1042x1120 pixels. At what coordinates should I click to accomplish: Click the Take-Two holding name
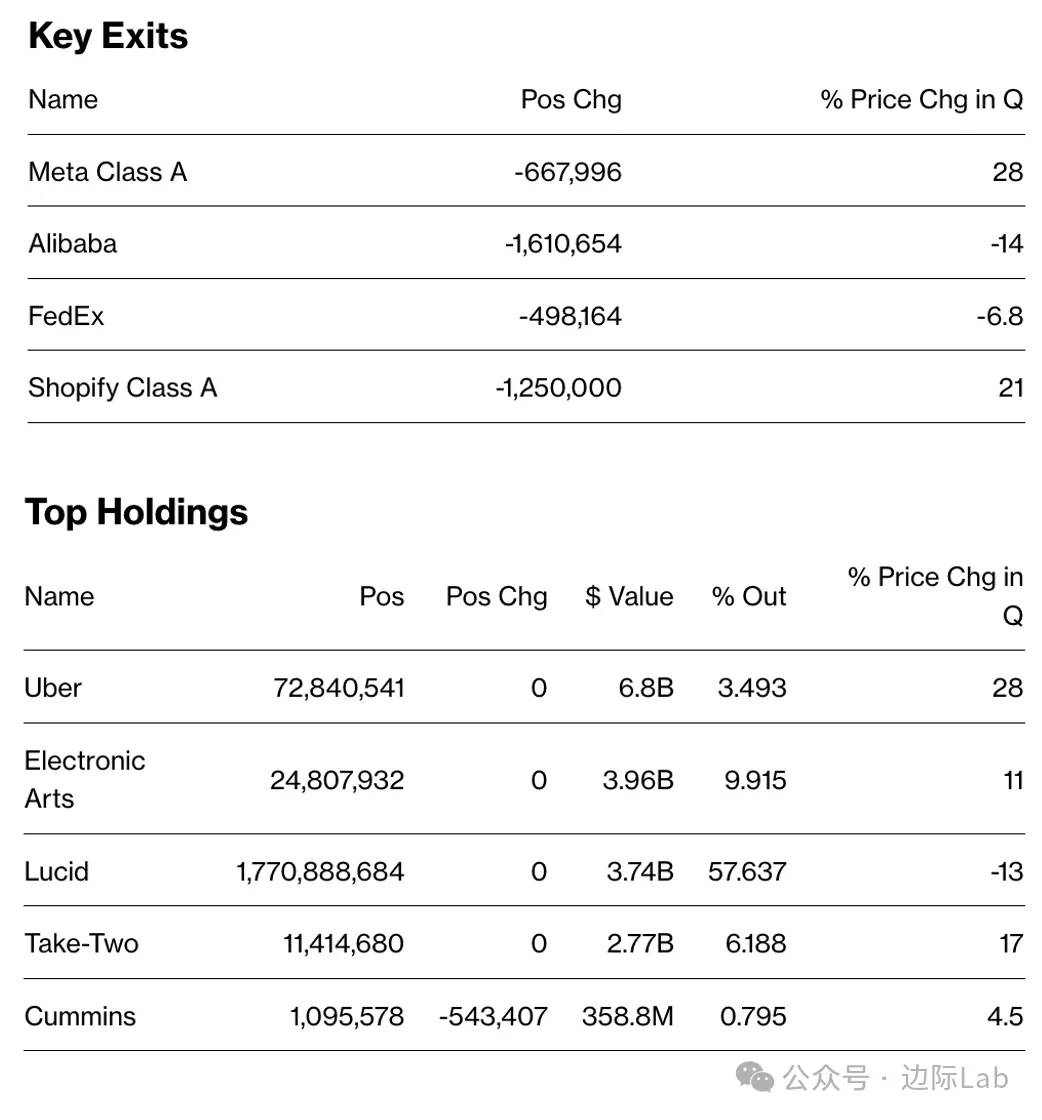coord(81,944)
